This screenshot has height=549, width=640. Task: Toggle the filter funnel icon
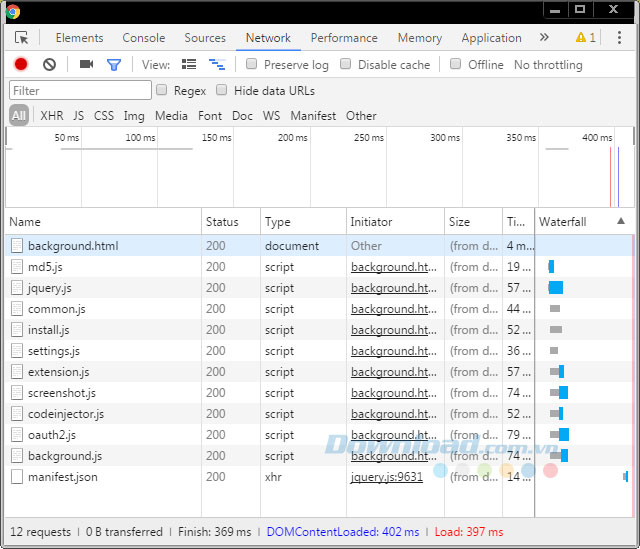coord(114,64)
